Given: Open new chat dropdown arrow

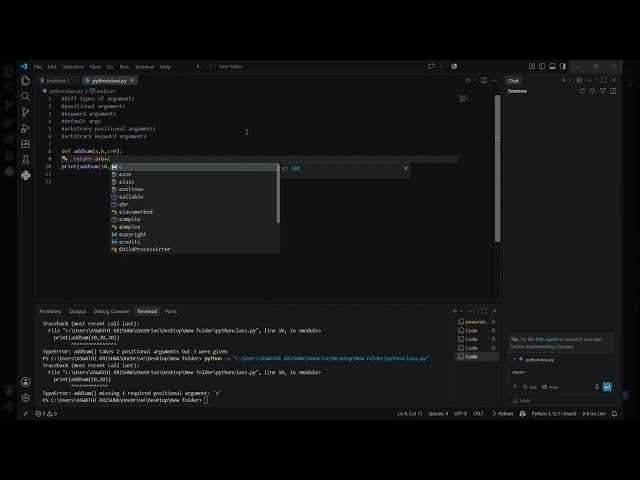Looking at the screenshot, I should 570,80.
